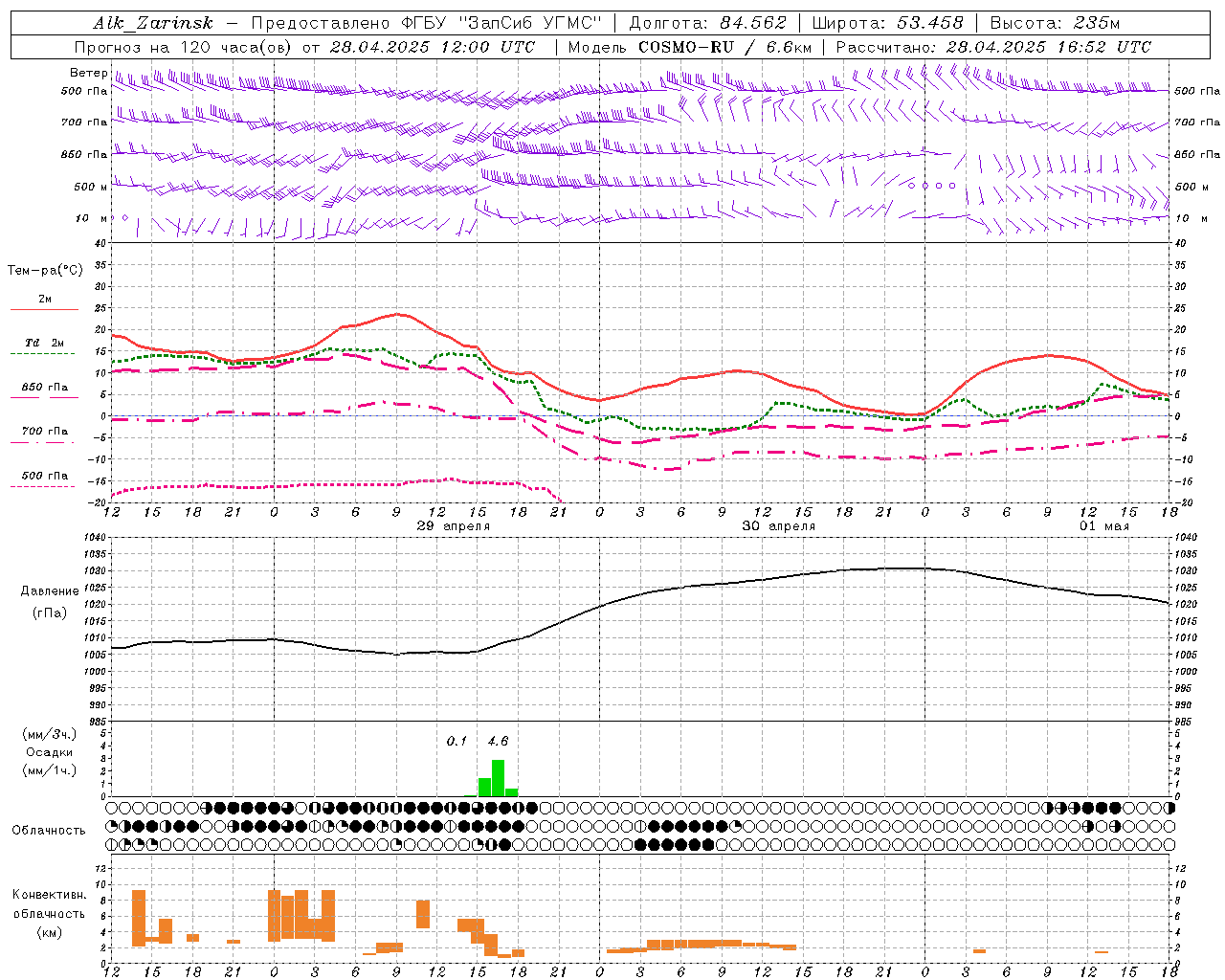Click the Ветер wind panel label
Screen dimensions: 1225x980
(x=89, y=73)
